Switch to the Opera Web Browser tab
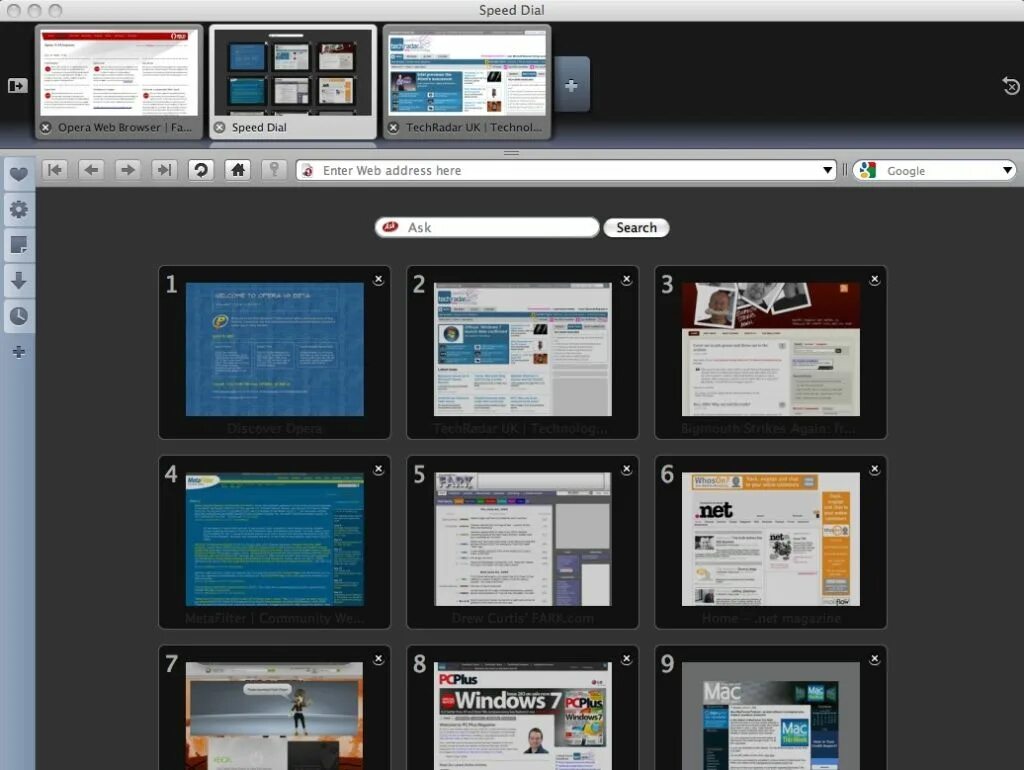1024x770 pixels. tap(119, 82)
